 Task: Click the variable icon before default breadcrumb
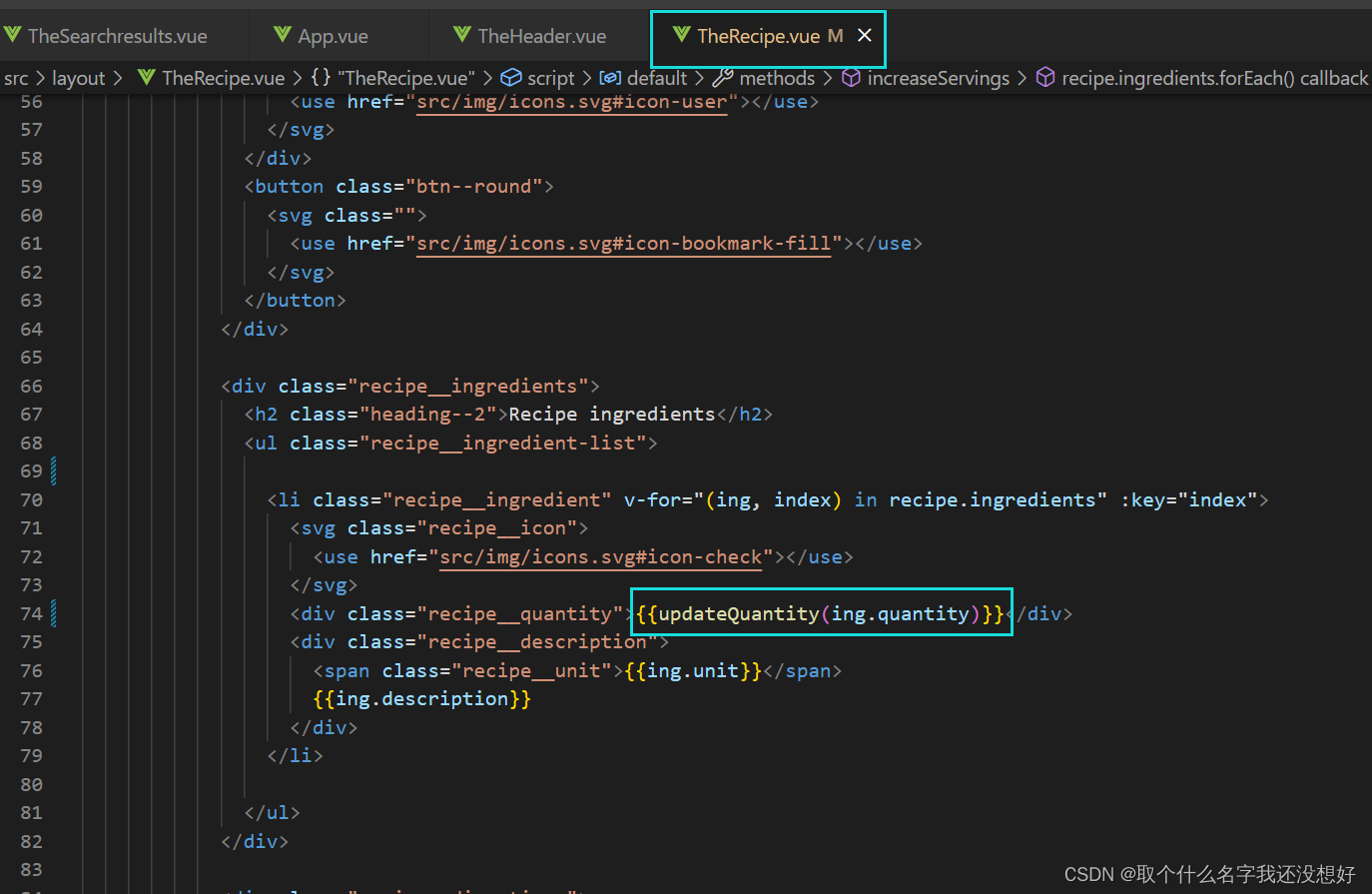tap(610, 77)
